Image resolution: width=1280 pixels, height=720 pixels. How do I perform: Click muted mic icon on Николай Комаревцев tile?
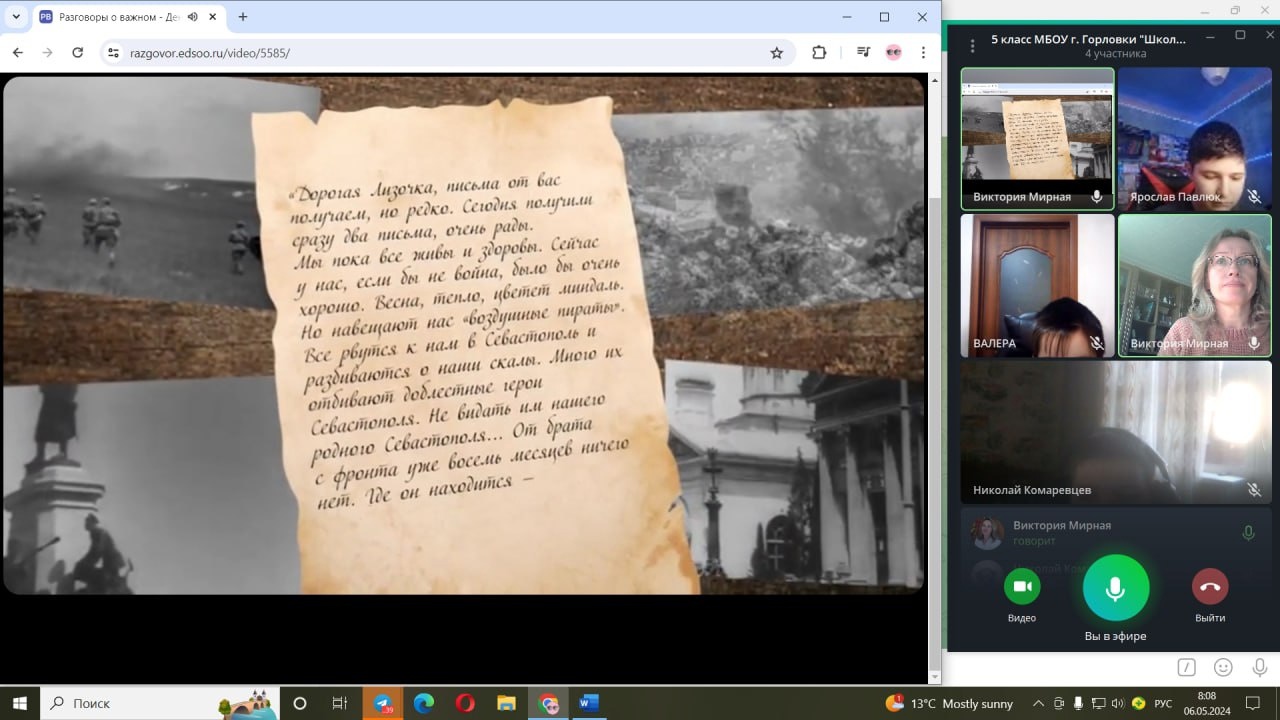point(1254,490)
